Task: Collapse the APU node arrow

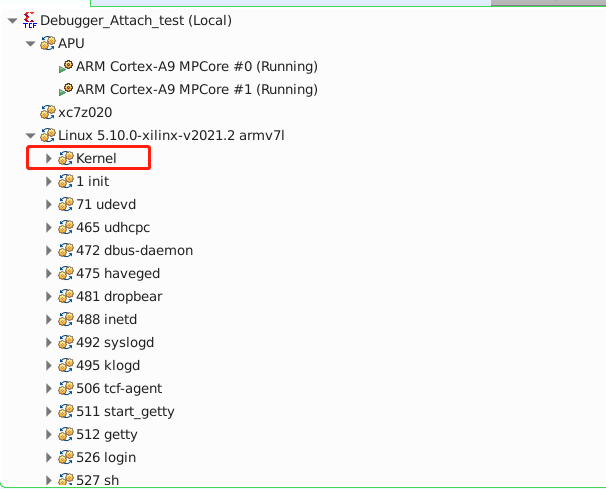Action: 31,44
